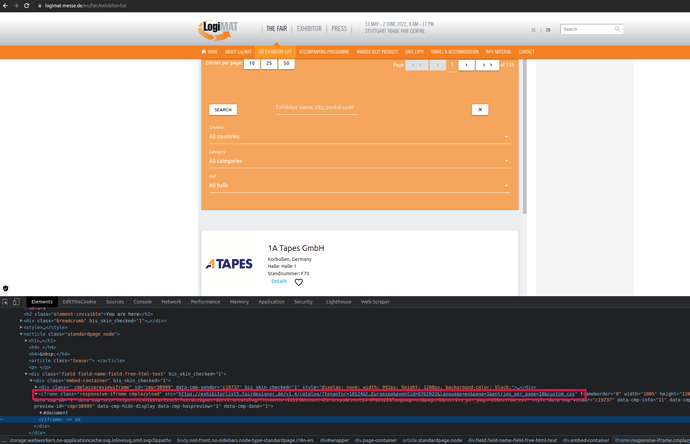Open ABOUT LogiMAT navigation item
The width and height of the screenshot is (690, 444).
click(238, 52)
